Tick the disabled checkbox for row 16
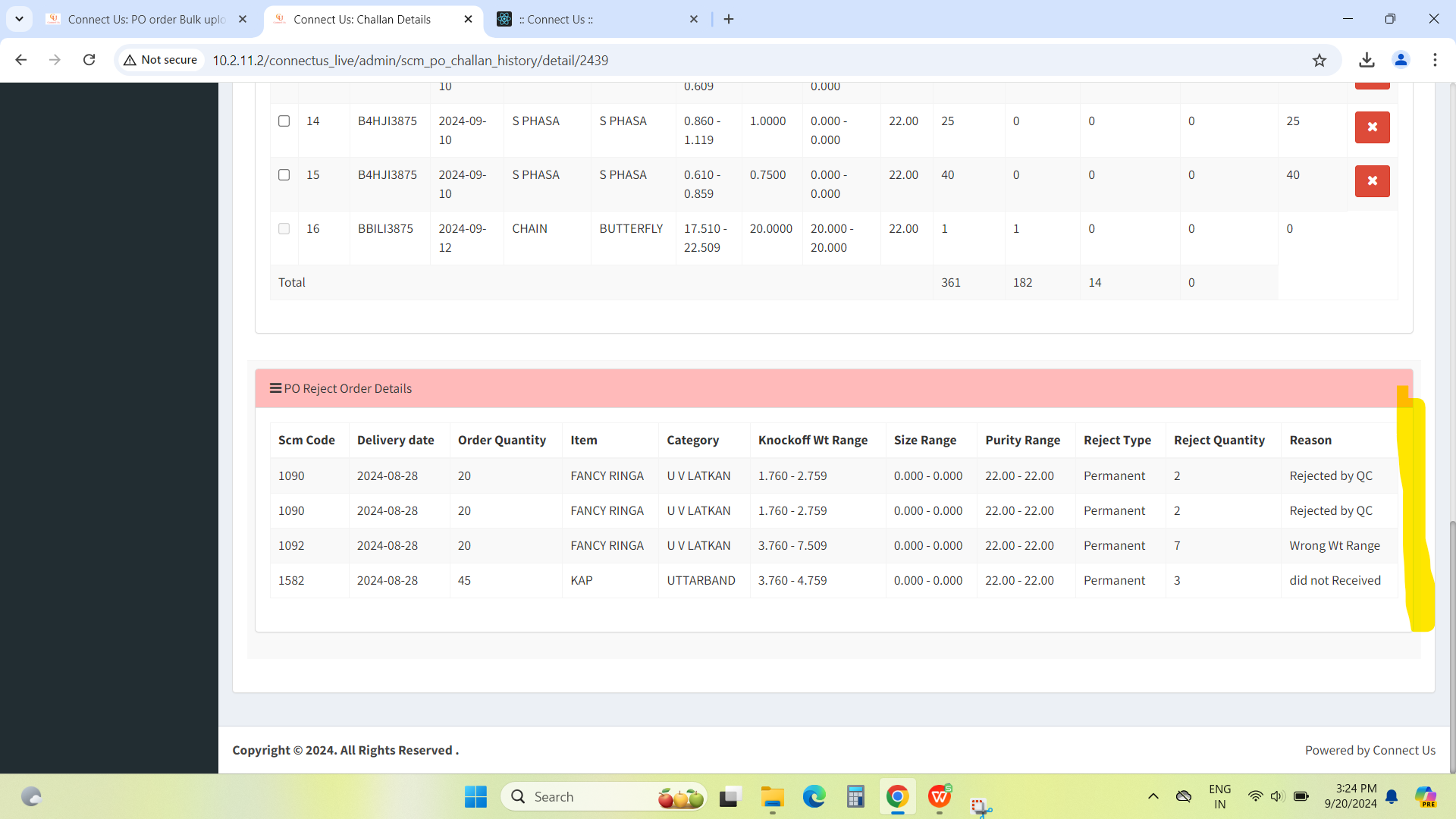Viewport: 1456px width, 819px height. (x=284, y=228)
